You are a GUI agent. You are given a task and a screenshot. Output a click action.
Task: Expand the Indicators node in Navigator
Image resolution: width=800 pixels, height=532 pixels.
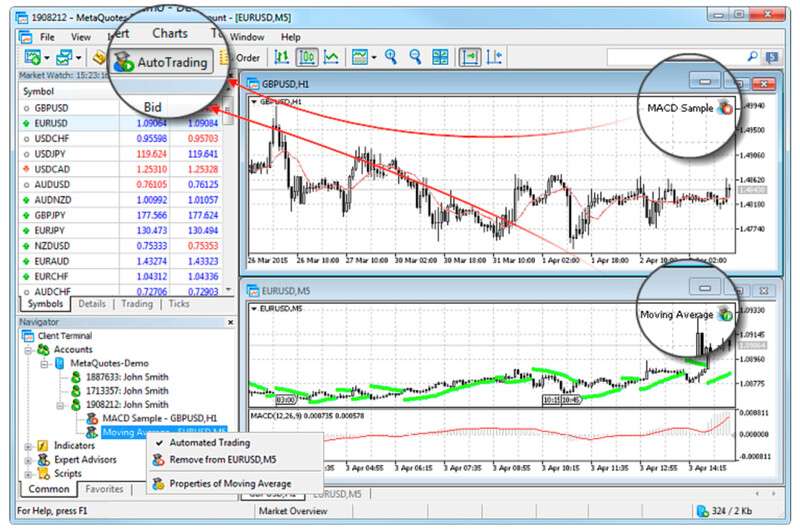(28, 446)
